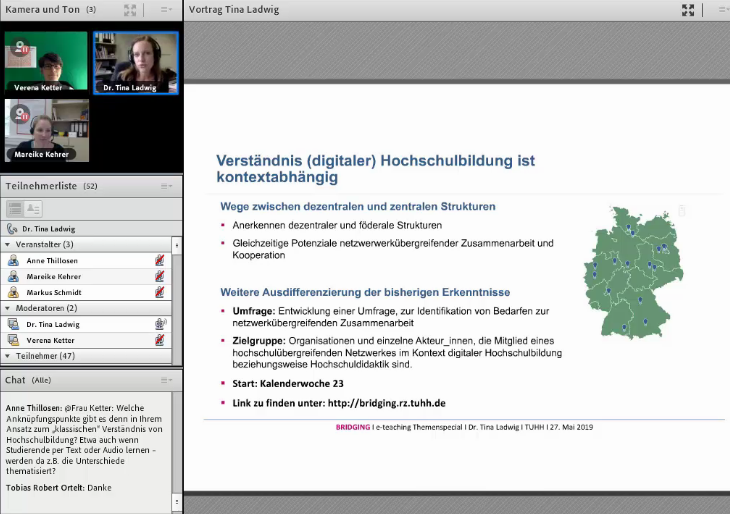Switch participant list to default list view
This screenshot has width=730, height=514.
14,208
